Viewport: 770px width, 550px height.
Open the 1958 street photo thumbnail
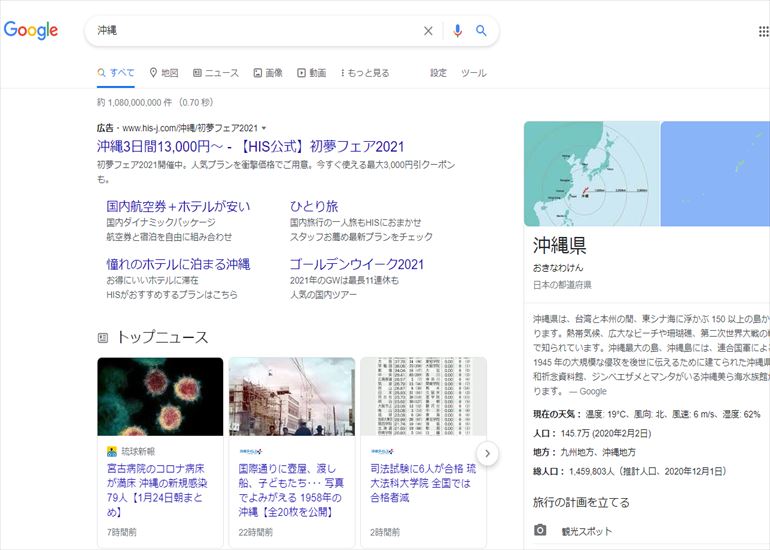click(x=292, y=396)
